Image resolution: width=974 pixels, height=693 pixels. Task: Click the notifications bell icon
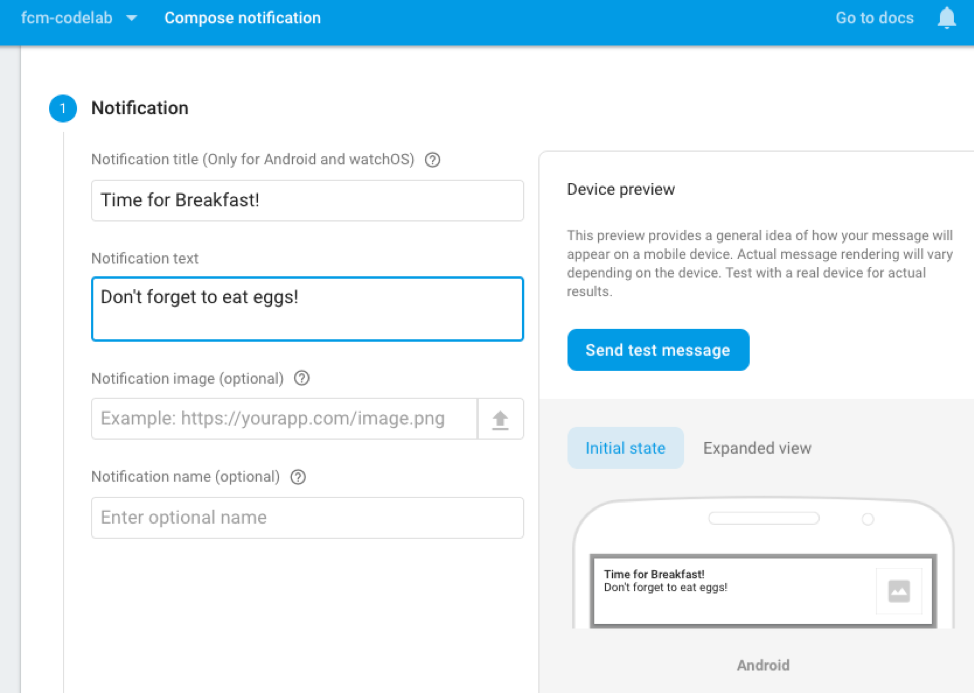[x=946, y=18]
